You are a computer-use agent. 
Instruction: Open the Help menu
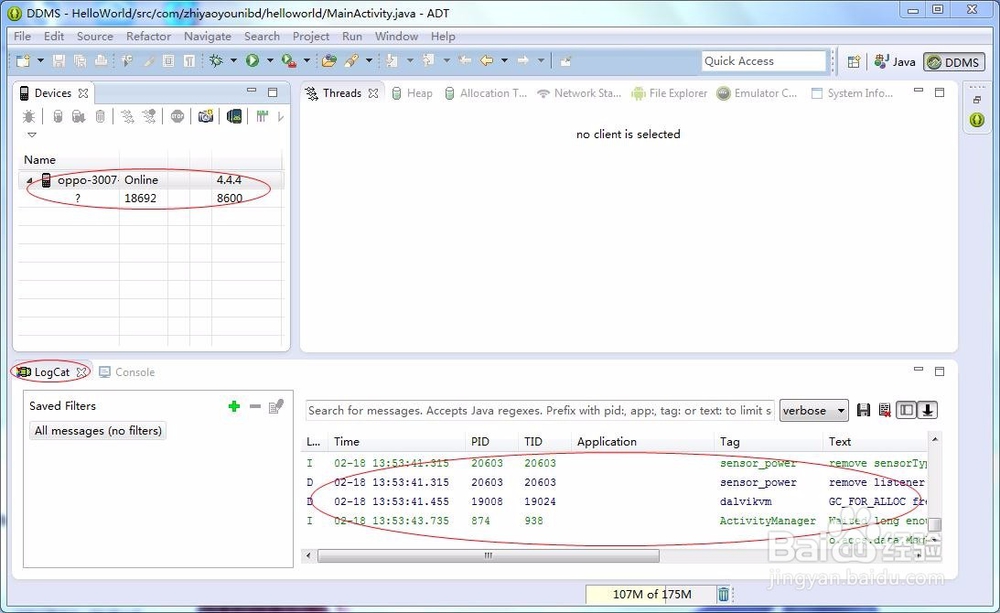click(x=443, y=36)
